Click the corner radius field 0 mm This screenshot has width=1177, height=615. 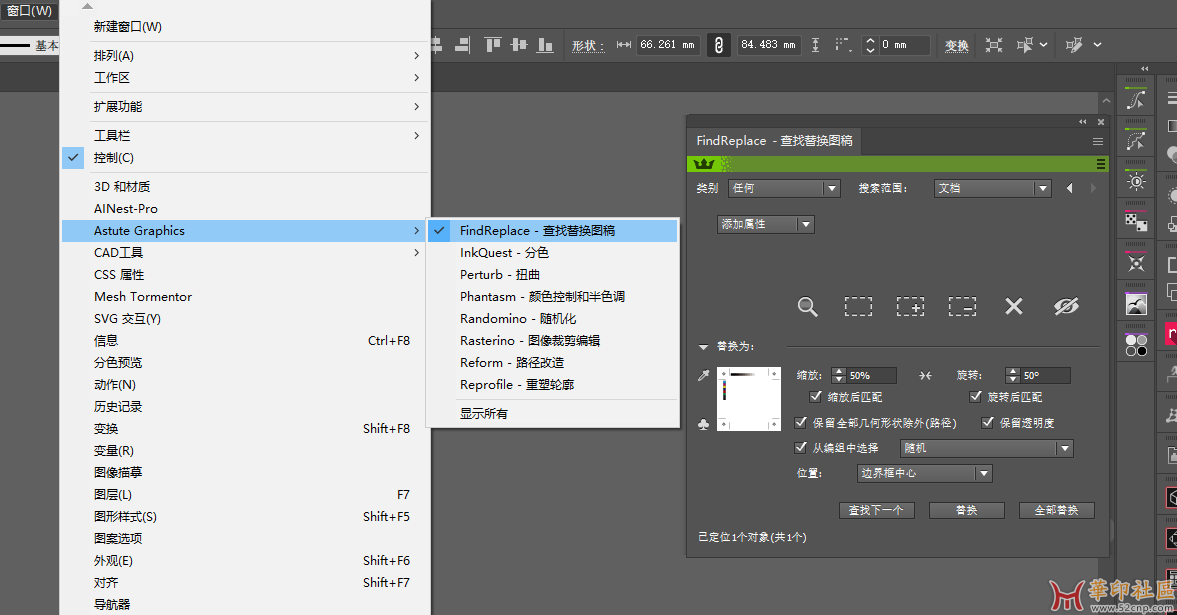(905, 45)
